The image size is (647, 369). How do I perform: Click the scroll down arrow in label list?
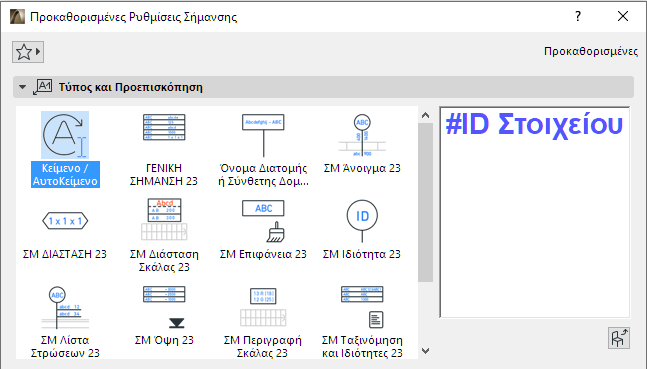point(425,351)
